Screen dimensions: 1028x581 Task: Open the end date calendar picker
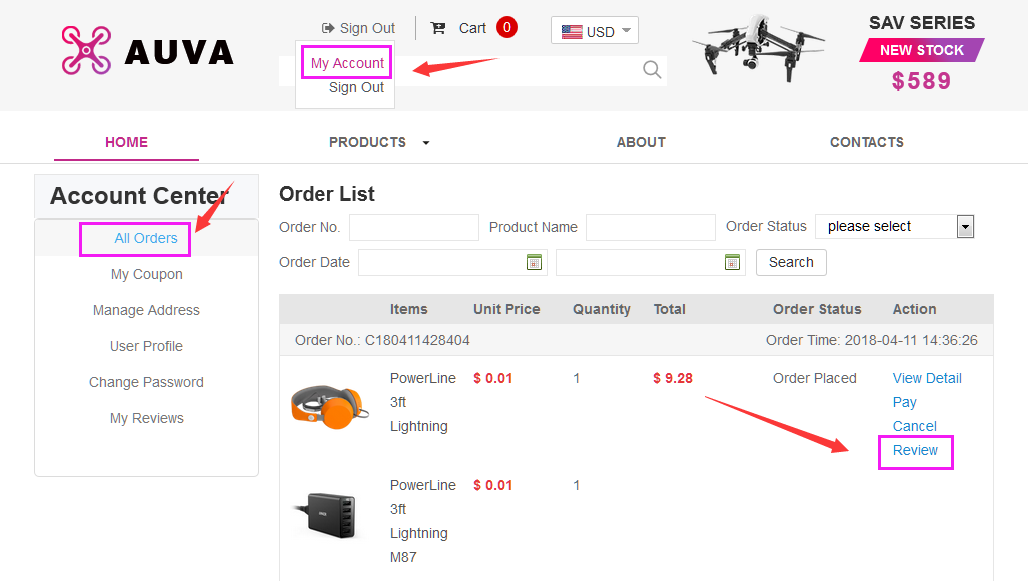click(x=732, y=262)
